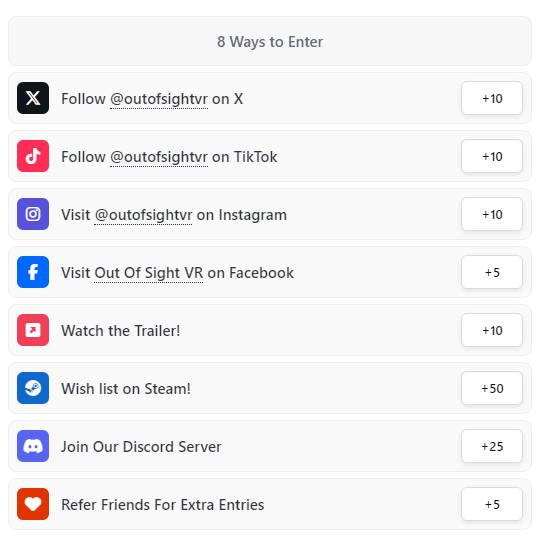Expand the Watch the Trailer! entry
The width and height of the screenshot is (540, 536).
pyautogui.click(x=270, y=330)
